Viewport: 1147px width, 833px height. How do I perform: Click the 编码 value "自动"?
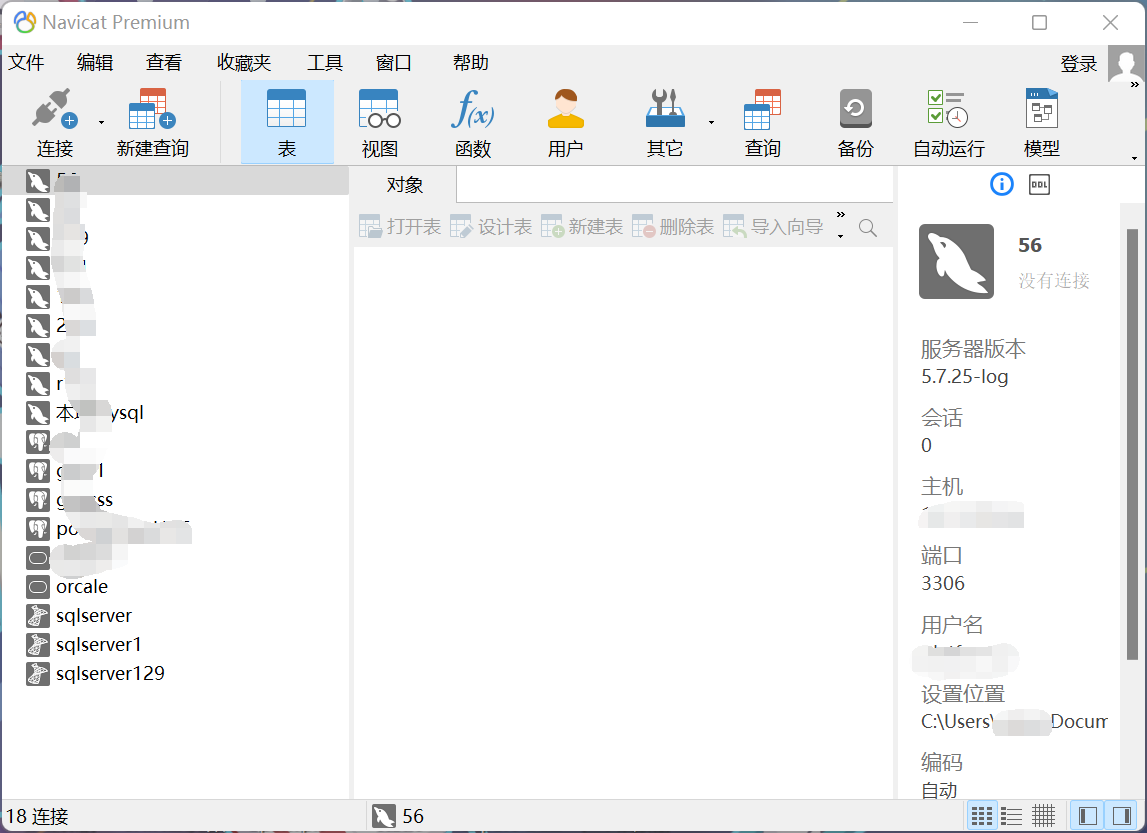939,791
